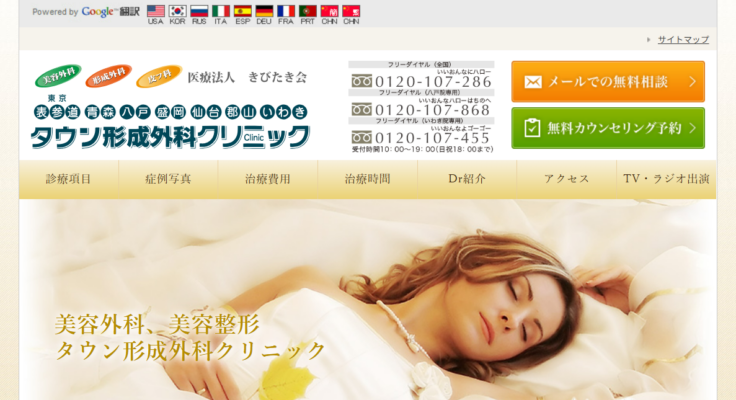Click the USA flag translation icon
Screen dimensions: 736x400
(x=156, y=12)
